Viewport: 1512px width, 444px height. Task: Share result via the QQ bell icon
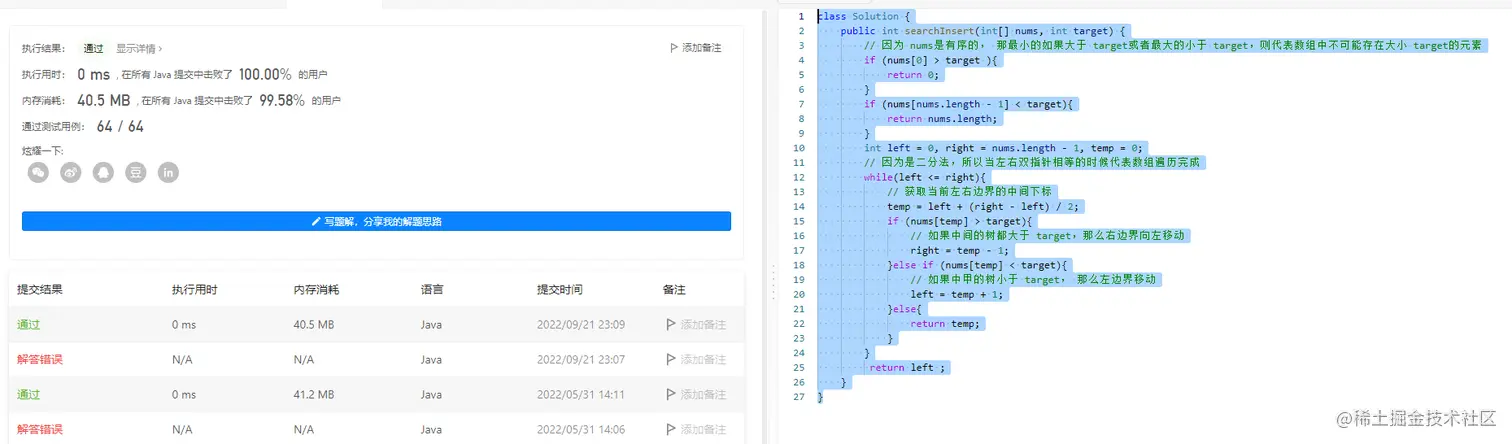click(x=103, y=173)
